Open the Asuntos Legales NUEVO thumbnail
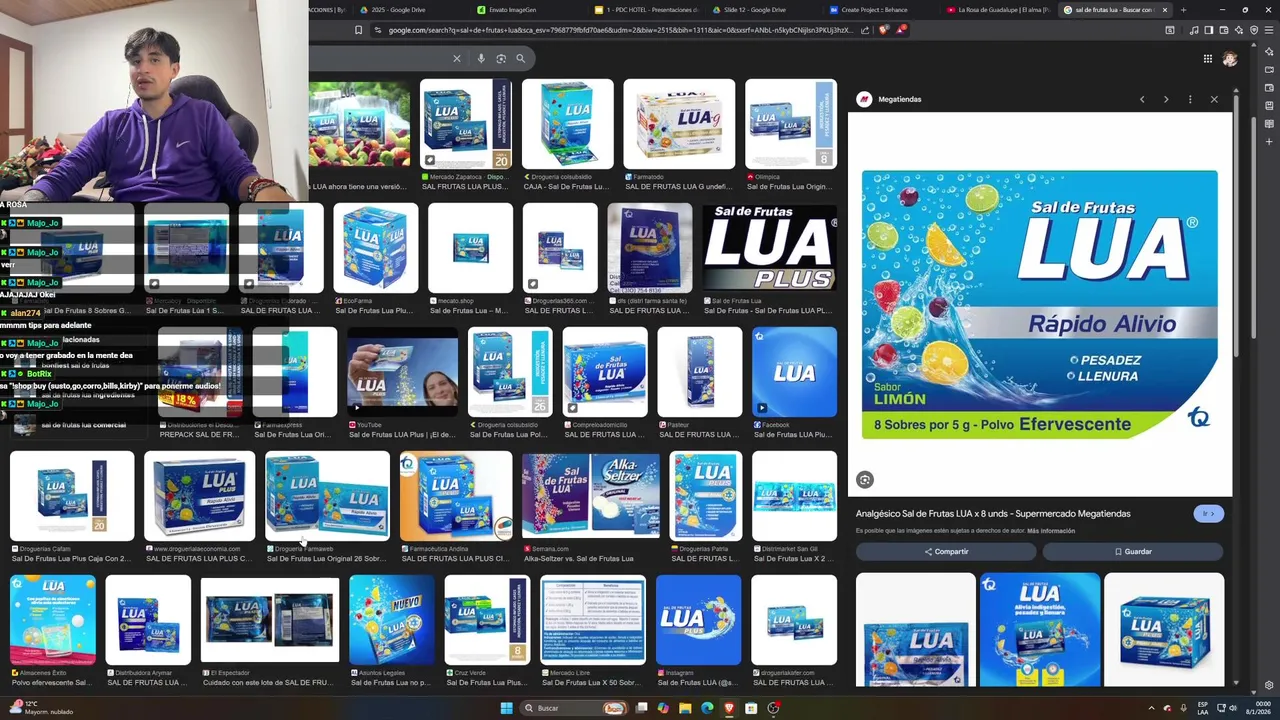This screenshot has width=1280, height=720. pos(392,620)
